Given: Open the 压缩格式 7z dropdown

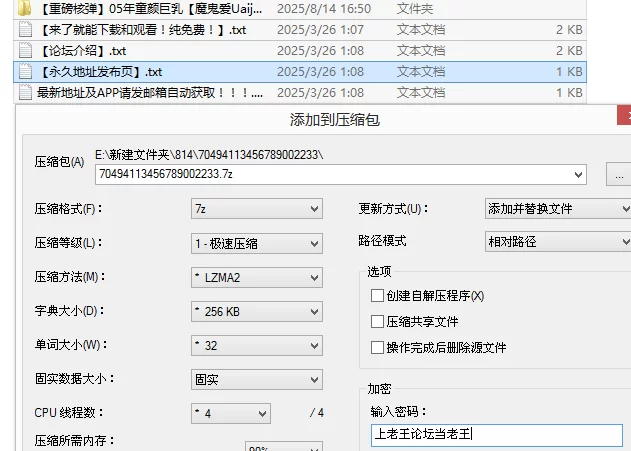Looking at the screenshot, I should [x=257, y=209].
